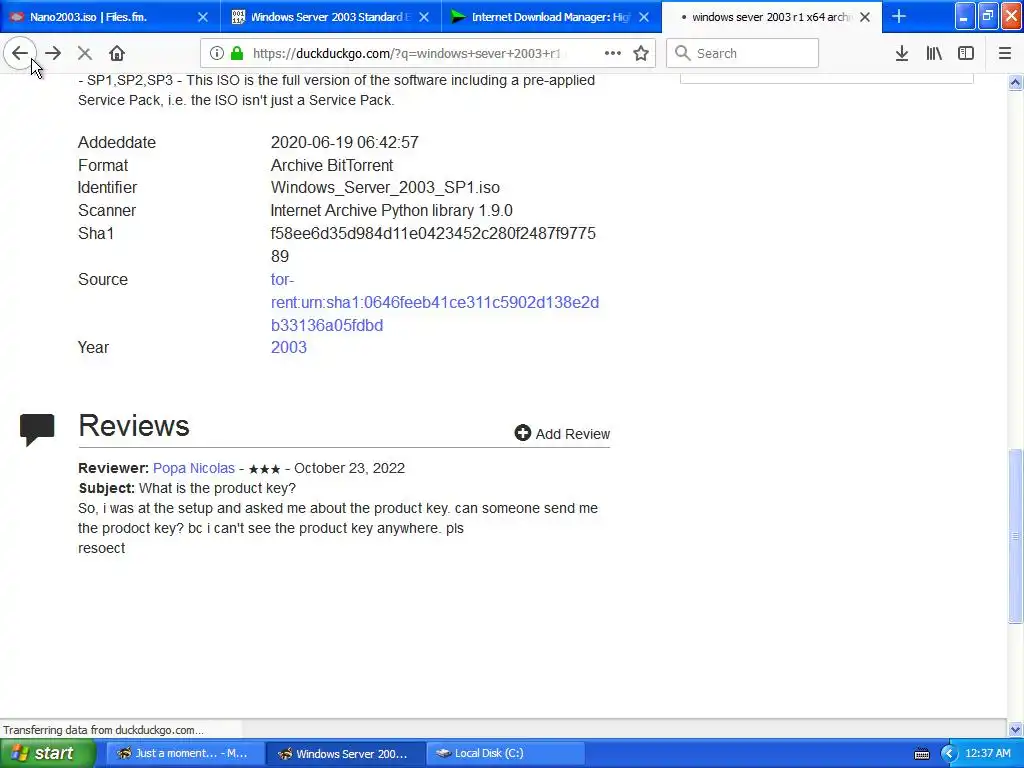Select the Scanner value Internet Archive Python library
Screen dimensions: 1024x768
point(391,210)
